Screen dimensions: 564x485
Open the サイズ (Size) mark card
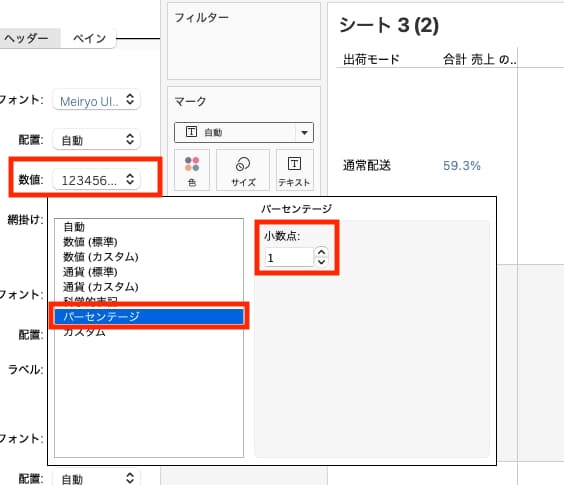[243, 170]
